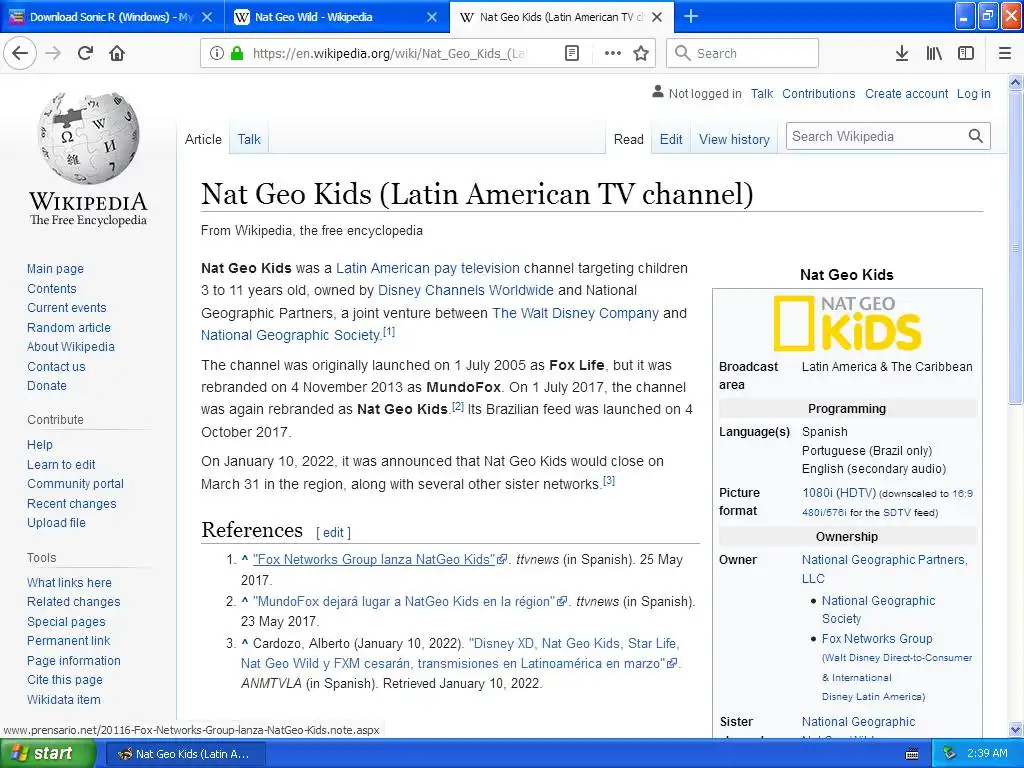Image resolution: width=1024 pixels, height=768 pixels.
Task: Open the browser home page
Action: click(x=117, y=53)
